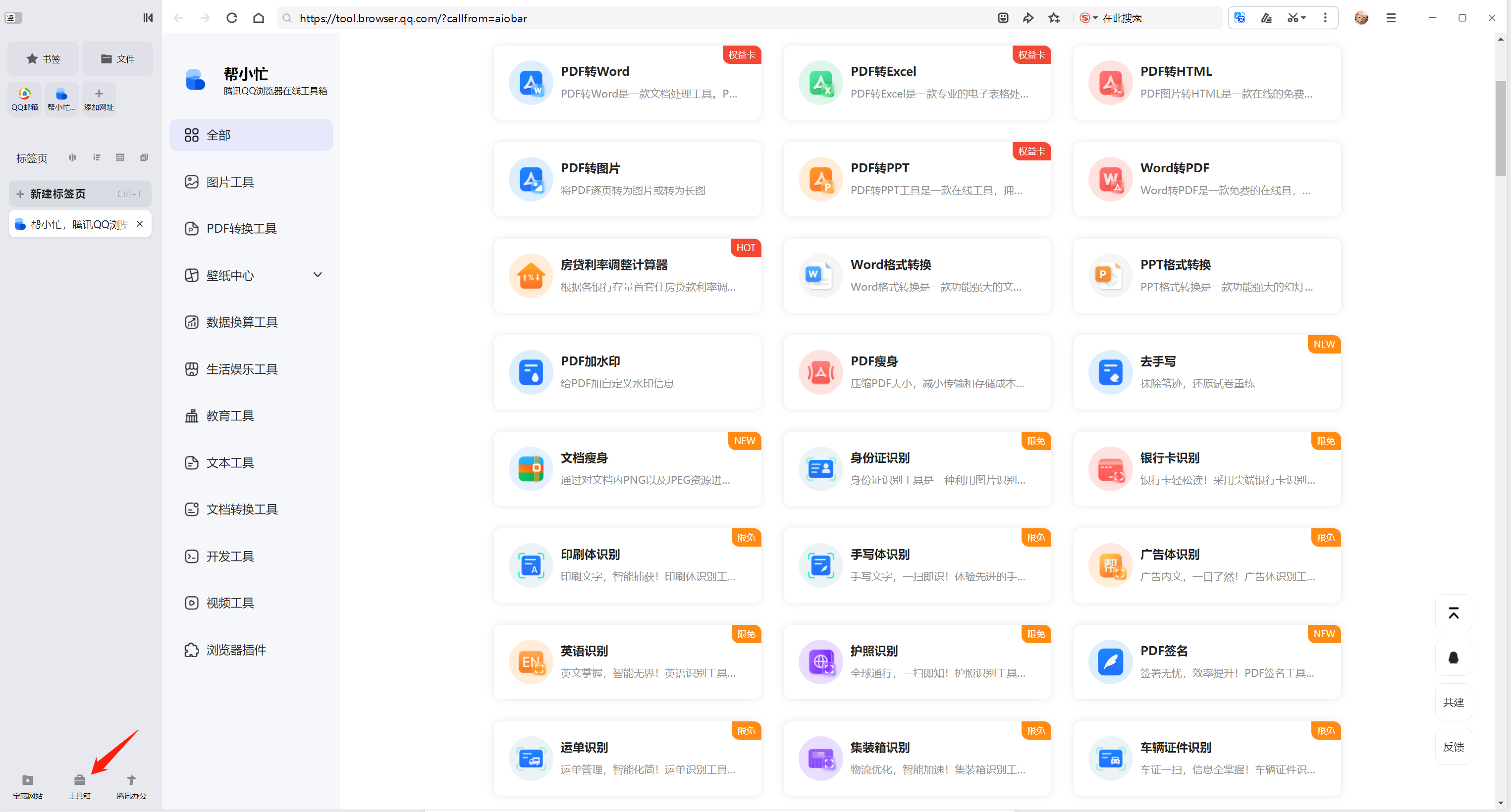The image size is (1511, 812).
Task: Reload the page with the refresh icon
Action: [232, 18]
